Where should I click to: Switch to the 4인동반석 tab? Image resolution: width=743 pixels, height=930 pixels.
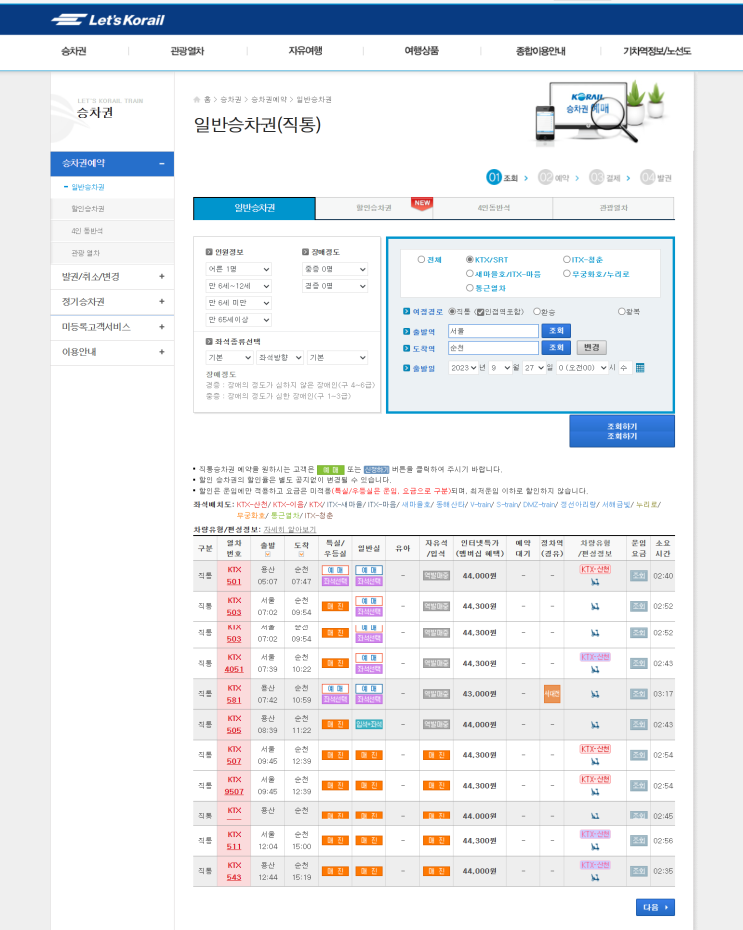point(493,208)
